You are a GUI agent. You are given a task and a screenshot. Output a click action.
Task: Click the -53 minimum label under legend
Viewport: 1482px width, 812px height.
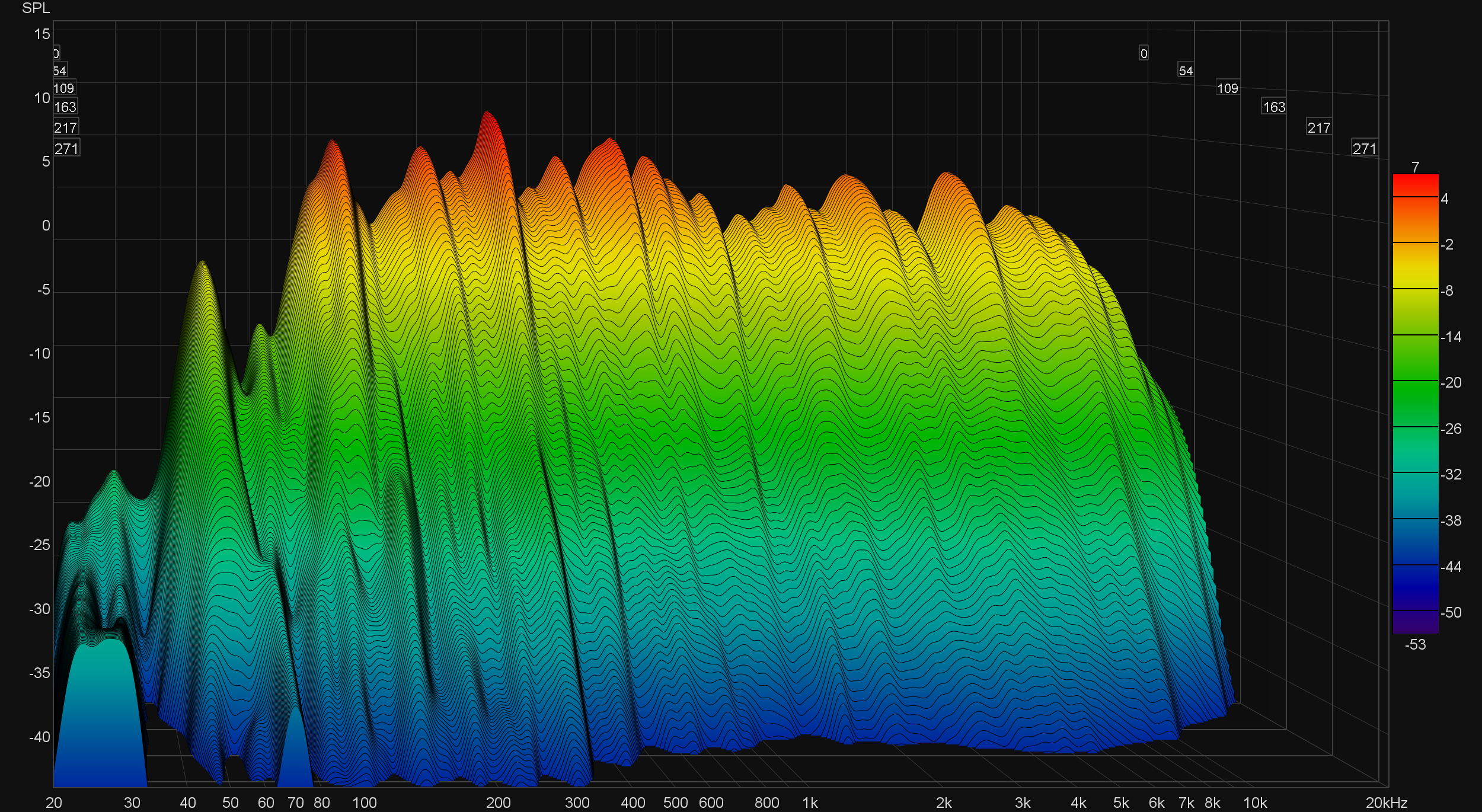pyautogui.click(x=1415, y=645)
